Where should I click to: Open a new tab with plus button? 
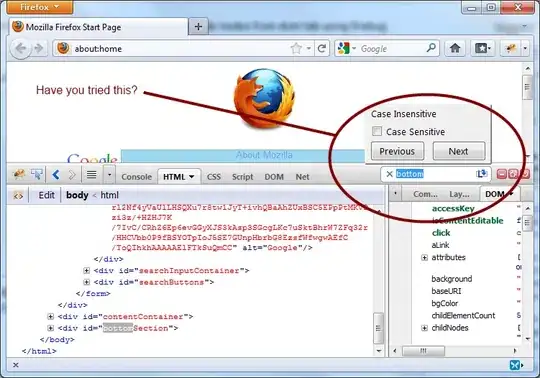[x=198, y=27]
